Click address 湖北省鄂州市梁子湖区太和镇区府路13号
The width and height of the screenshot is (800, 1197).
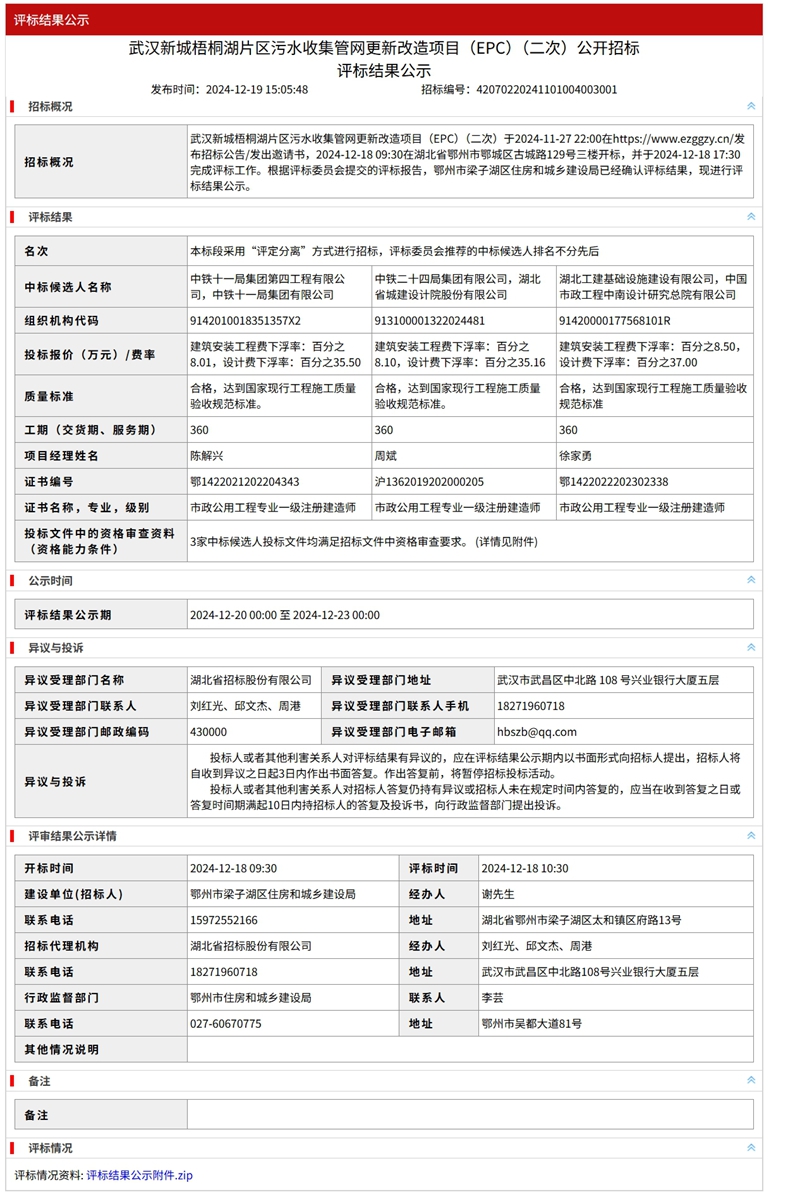[582, 920]
